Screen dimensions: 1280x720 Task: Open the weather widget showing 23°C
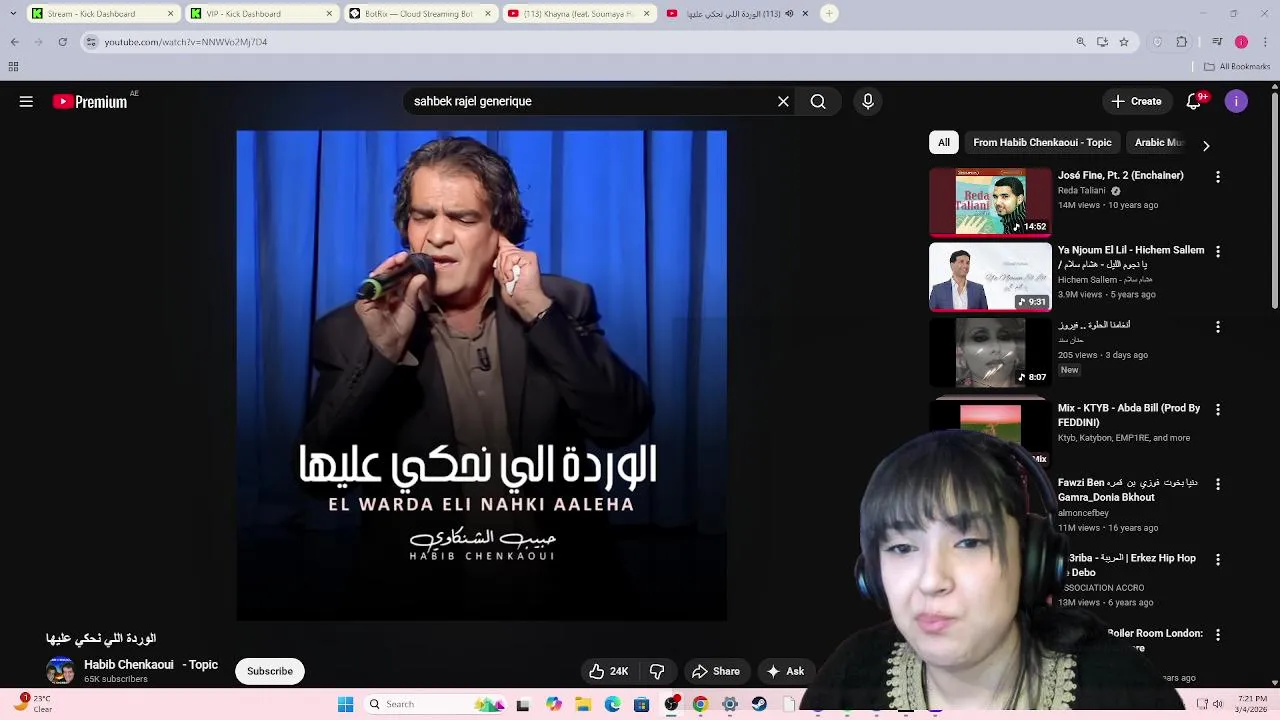coord(35,704)
